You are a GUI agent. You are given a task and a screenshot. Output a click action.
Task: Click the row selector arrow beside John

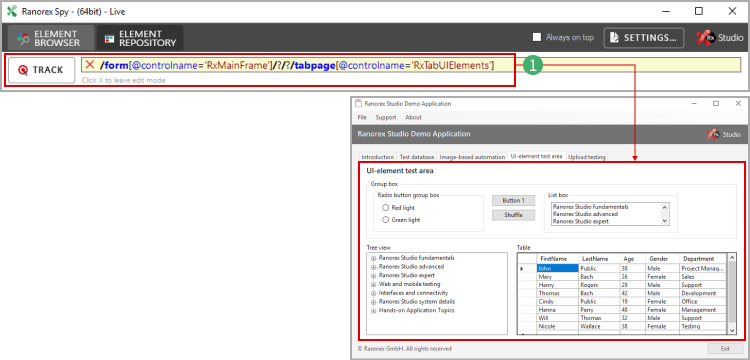coord(522,269)
